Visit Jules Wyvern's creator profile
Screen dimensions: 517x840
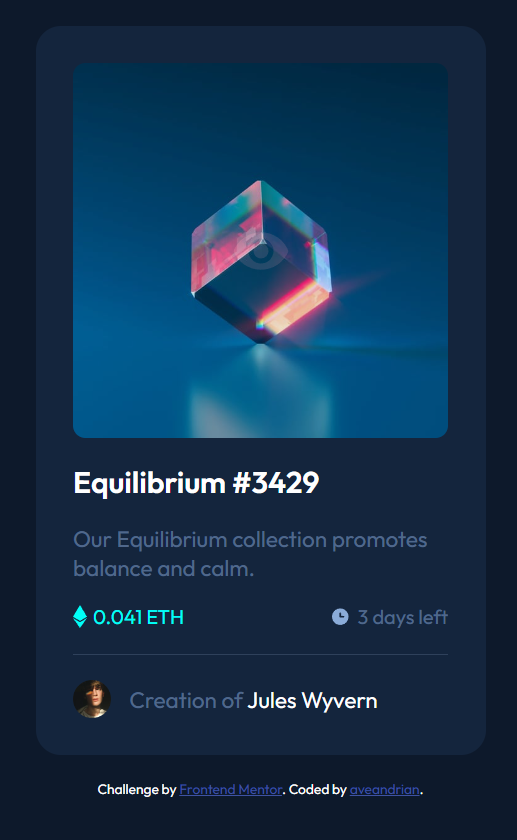(312, 701)
